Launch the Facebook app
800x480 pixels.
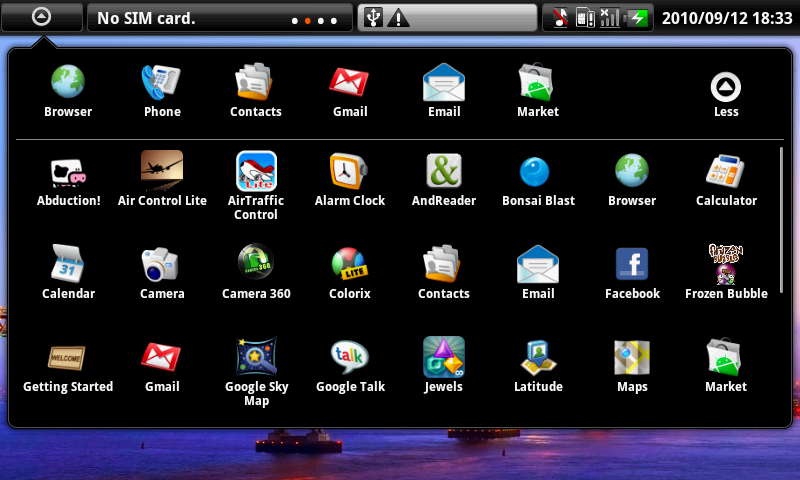(x=632, y=273)
